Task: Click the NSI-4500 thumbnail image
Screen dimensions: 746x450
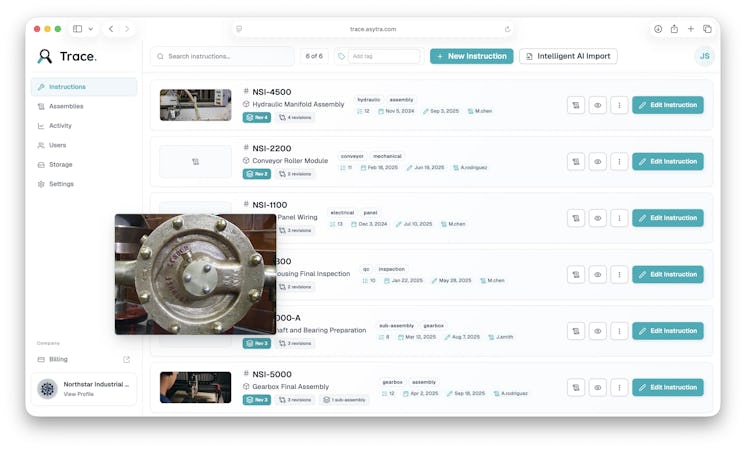Action: (x=196, y=105)
